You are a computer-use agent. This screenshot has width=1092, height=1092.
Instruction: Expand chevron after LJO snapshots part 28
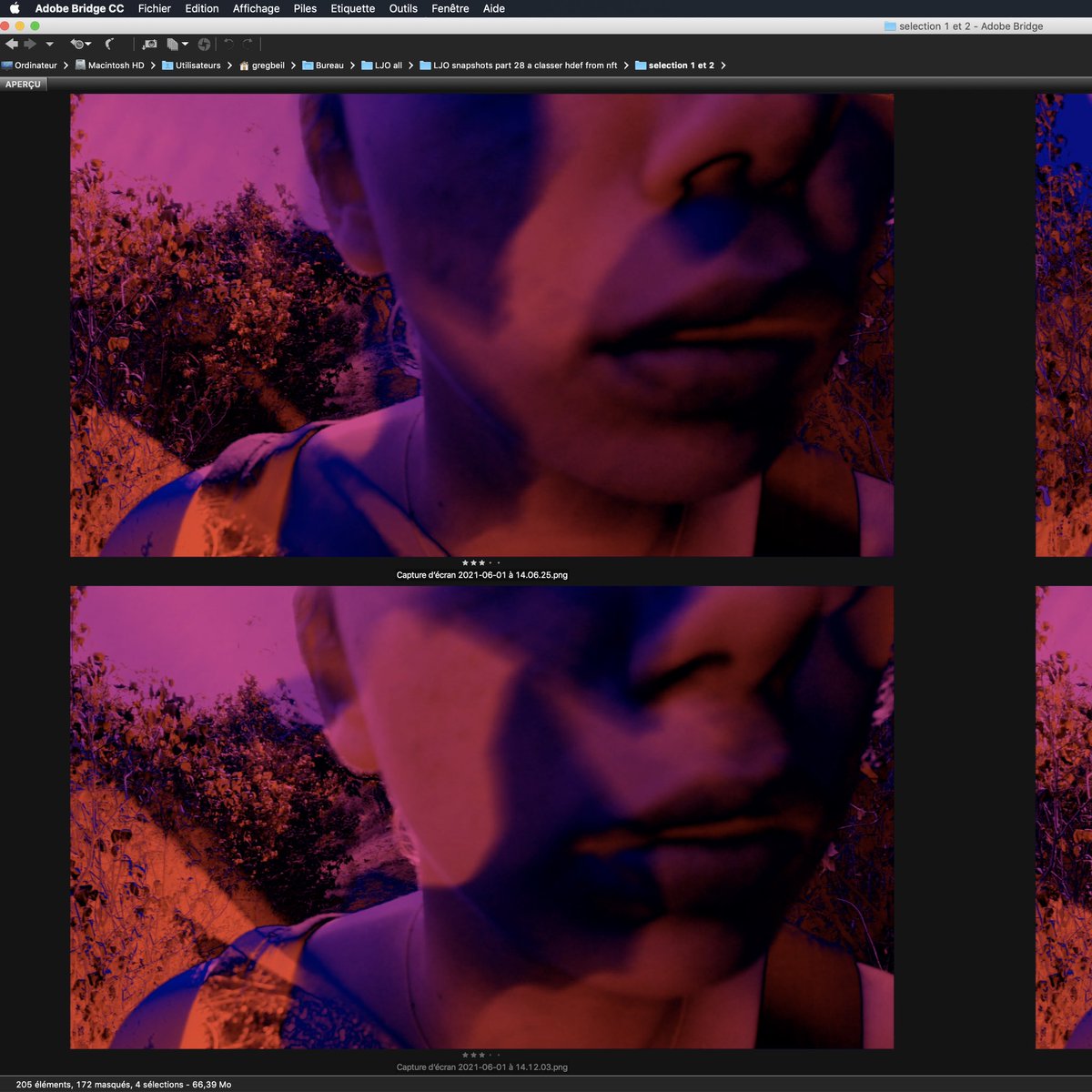[626, 66]
